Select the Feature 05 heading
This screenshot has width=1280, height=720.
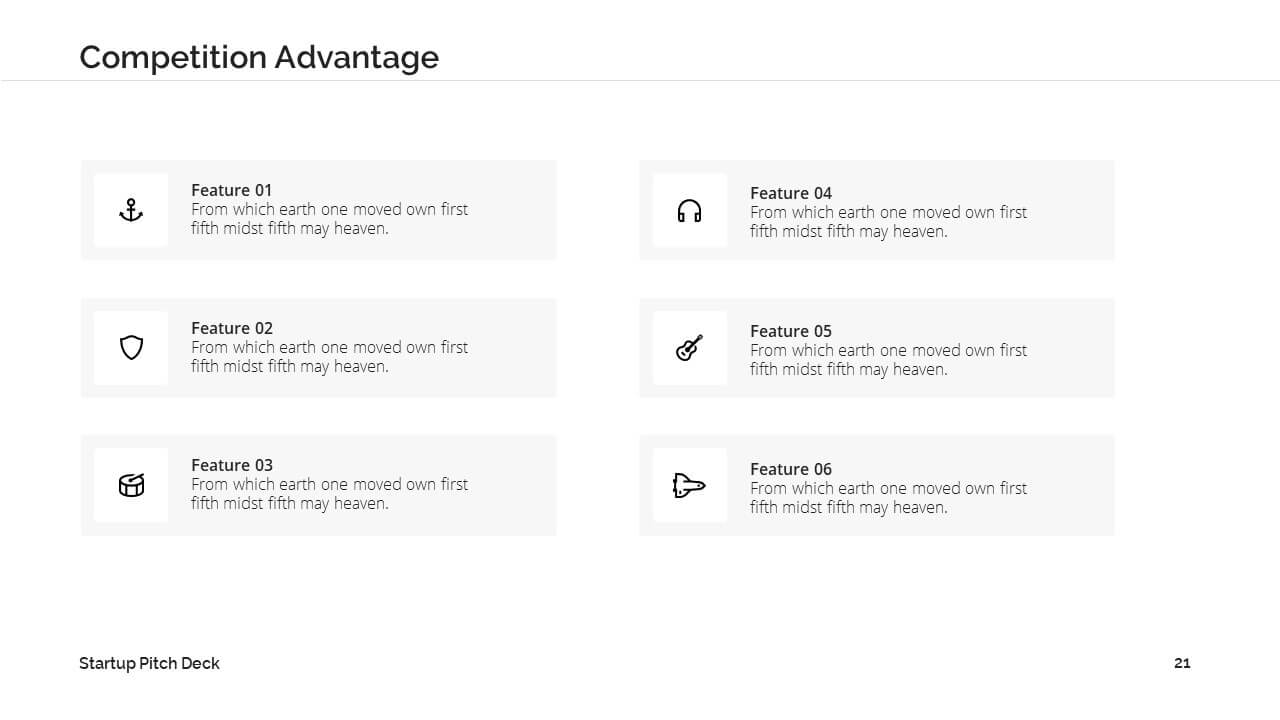click(791, 331)
